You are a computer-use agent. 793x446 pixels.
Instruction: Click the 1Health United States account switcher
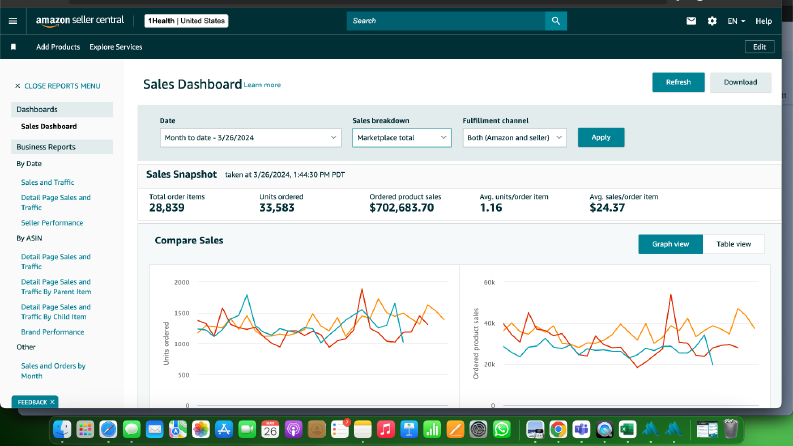point(186,21)
